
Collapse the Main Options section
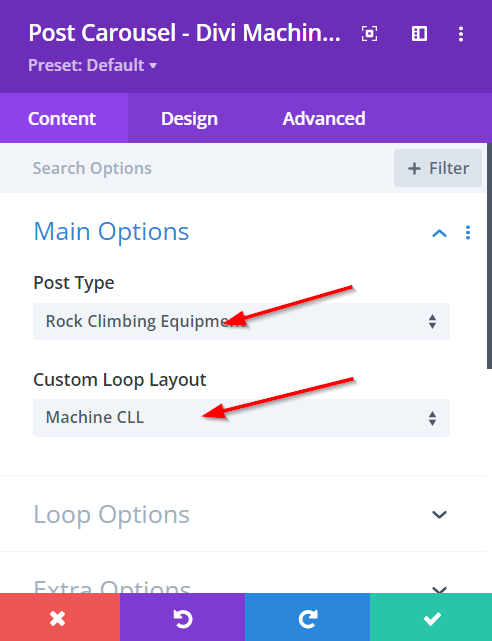(x=439, y=233)
